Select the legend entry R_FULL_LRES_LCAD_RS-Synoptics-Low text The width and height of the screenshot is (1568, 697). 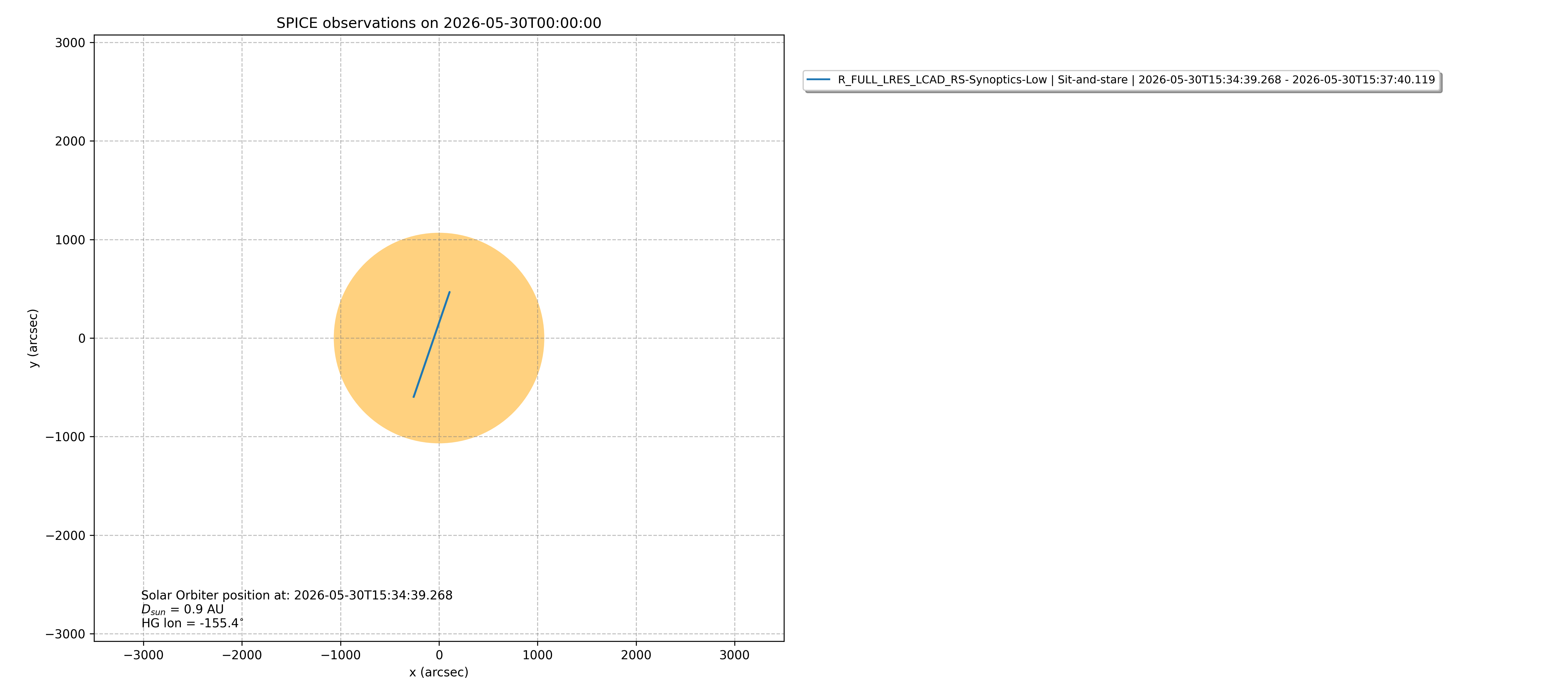point(942,80)
